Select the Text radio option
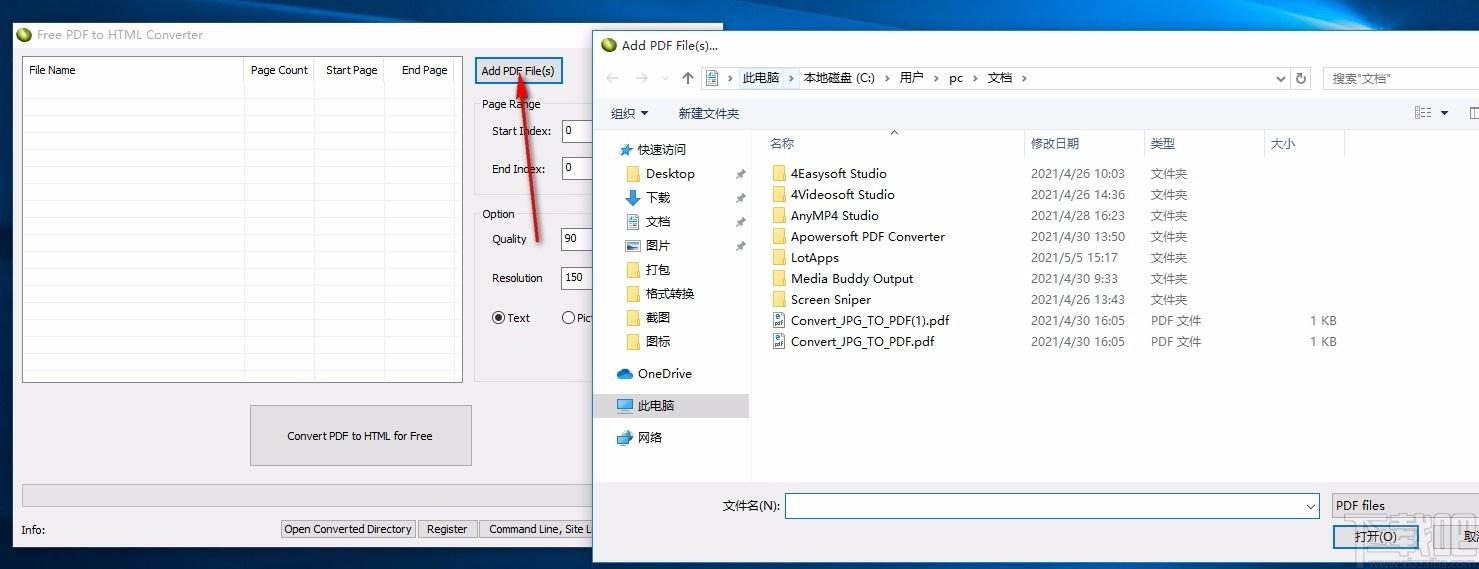The height and width of the screenshot is (569, 1479). 511,318
